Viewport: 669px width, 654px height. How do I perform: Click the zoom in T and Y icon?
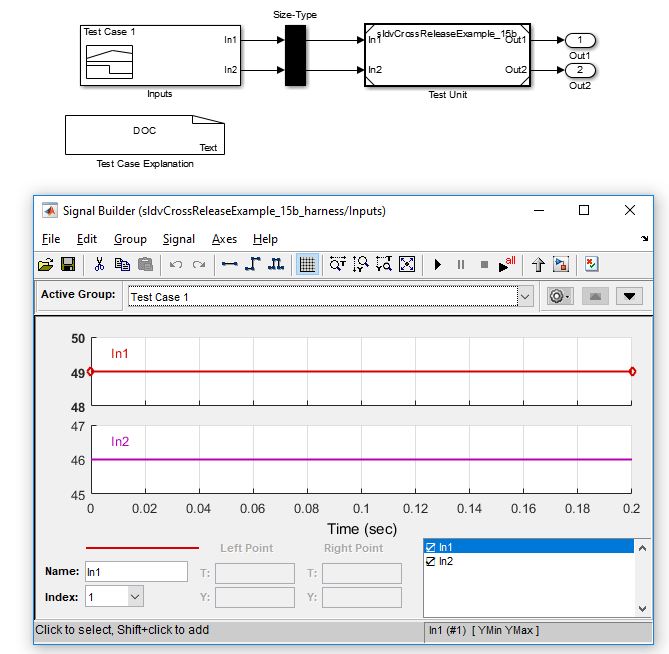tap(384, 265)
